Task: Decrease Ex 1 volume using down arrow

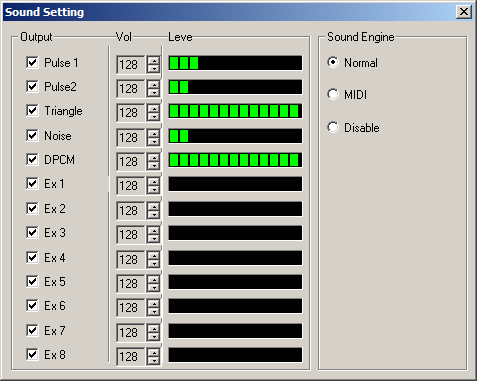Action: pyautogui.click(x=154, y=190)
